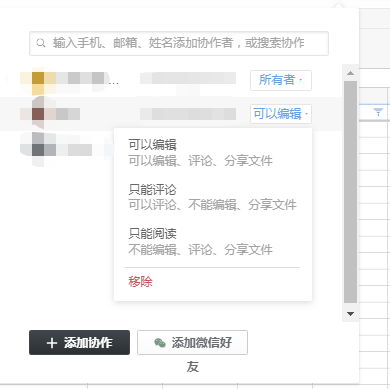
Task: Click the scrollbar down arrow
Action: [350, 314]
